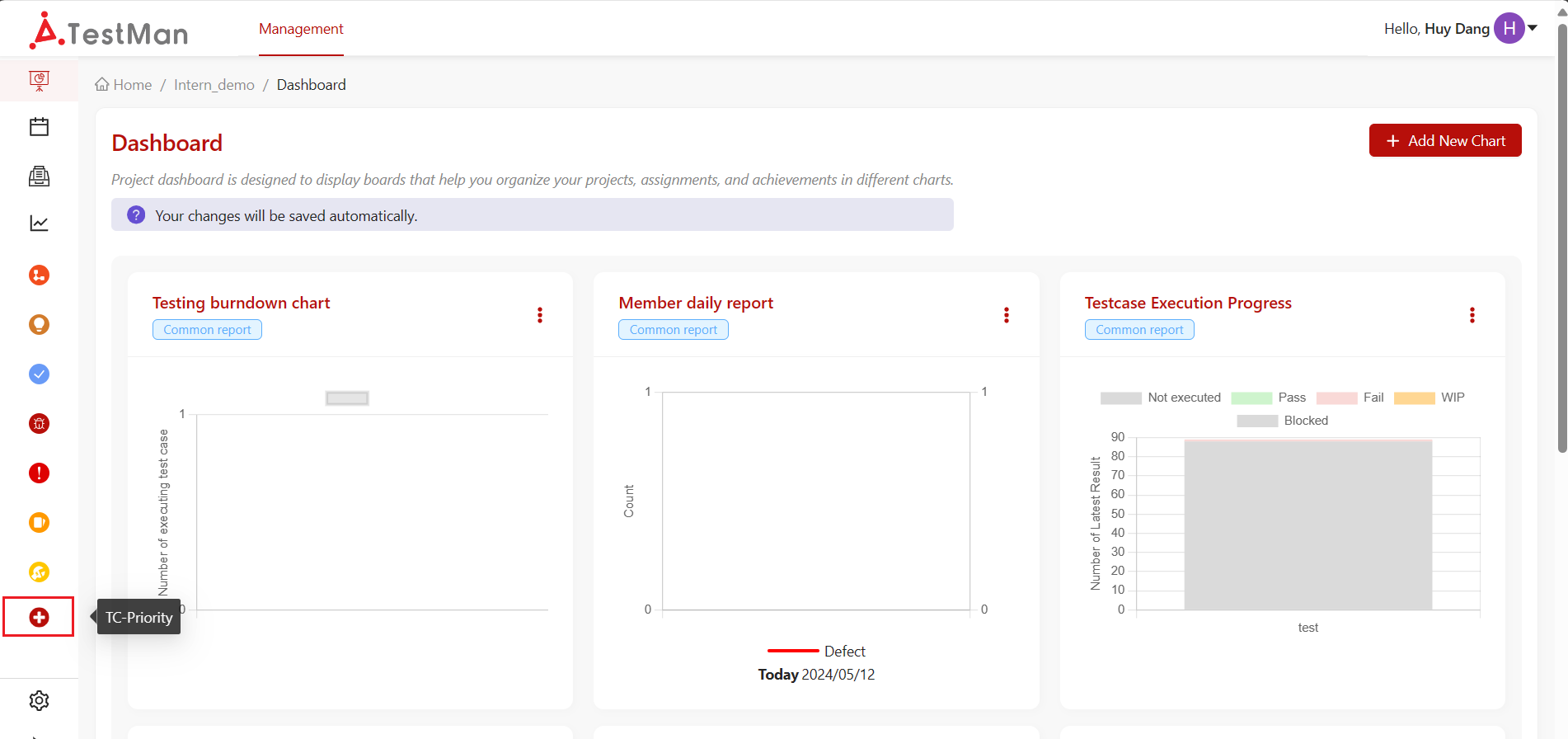
Task: Click Common report tag under Testcase Execution Progress
Action: pyautogui.click(x=1139, y=330)
